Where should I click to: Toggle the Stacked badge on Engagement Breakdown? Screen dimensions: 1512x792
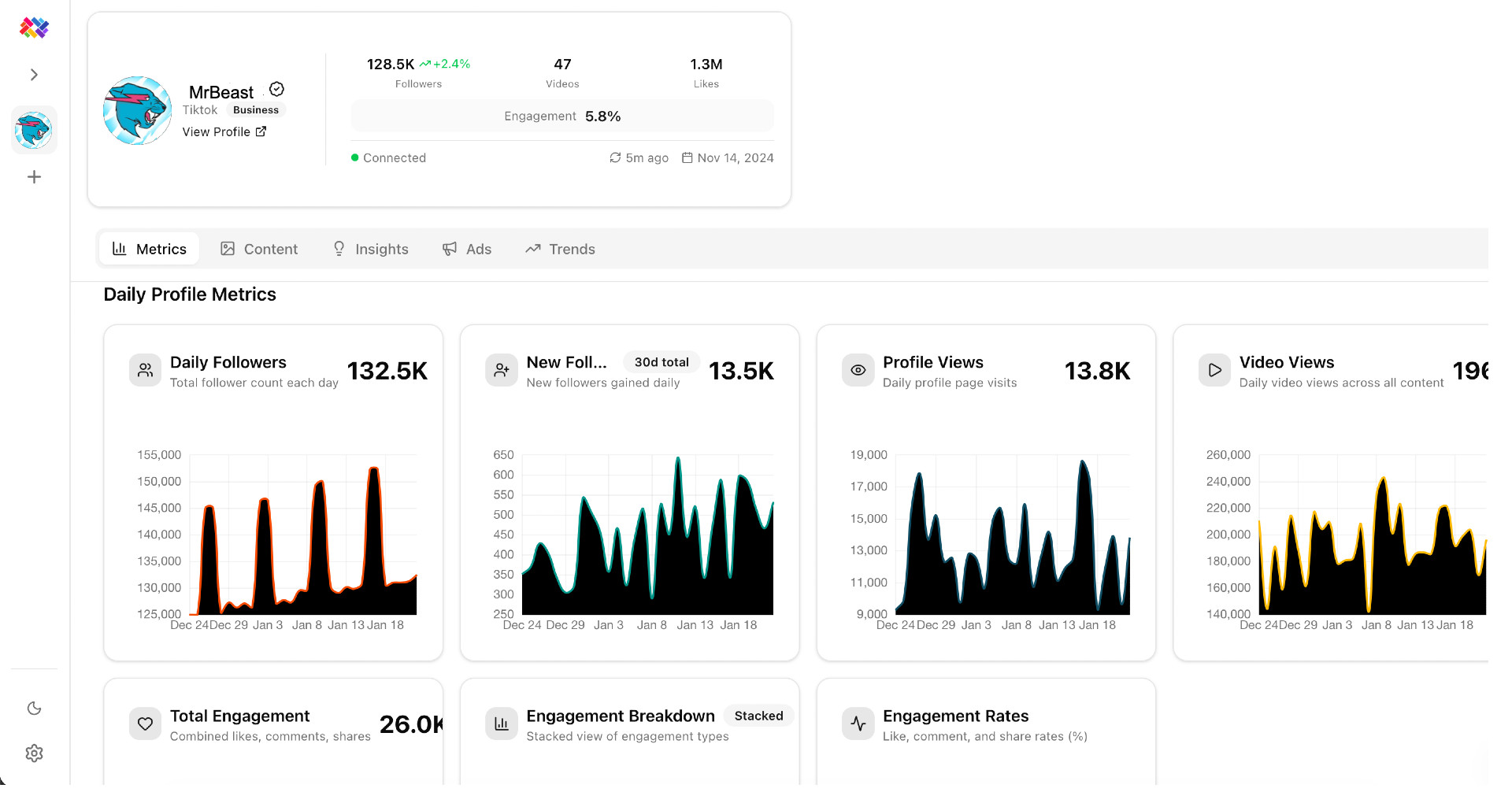coord(758,716)
